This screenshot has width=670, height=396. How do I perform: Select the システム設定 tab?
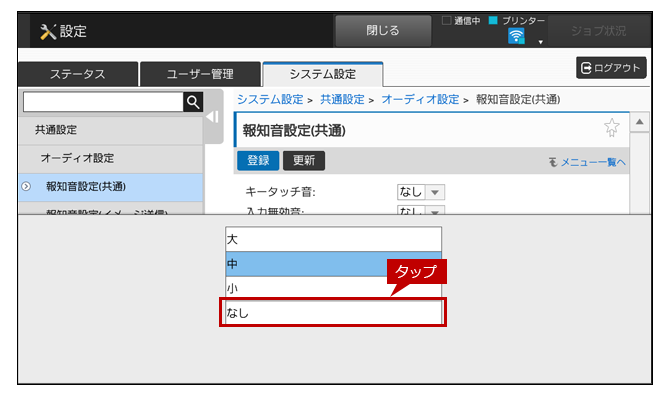pos(323,74)
